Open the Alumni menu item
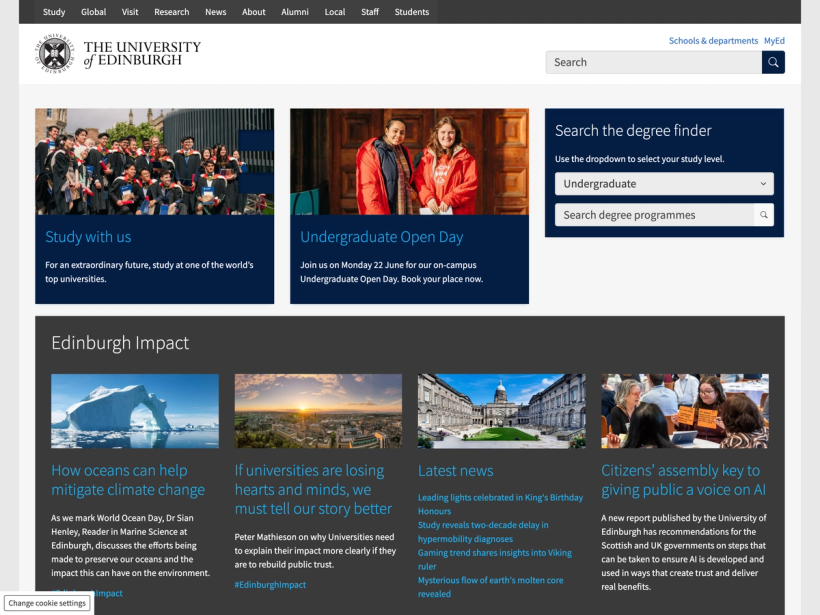The width and height of the screenshot is (820, 615). pyautogui.click(x=295, y=12)
